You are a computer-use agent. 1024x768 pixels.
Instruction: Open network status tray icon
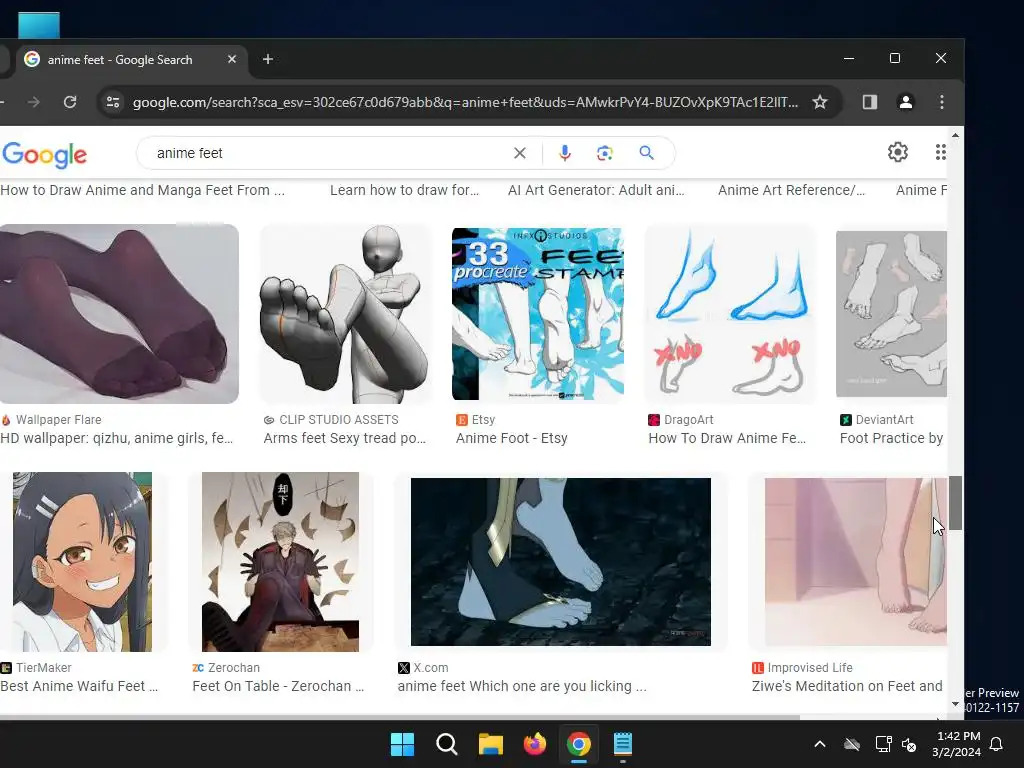coord(884,744)
